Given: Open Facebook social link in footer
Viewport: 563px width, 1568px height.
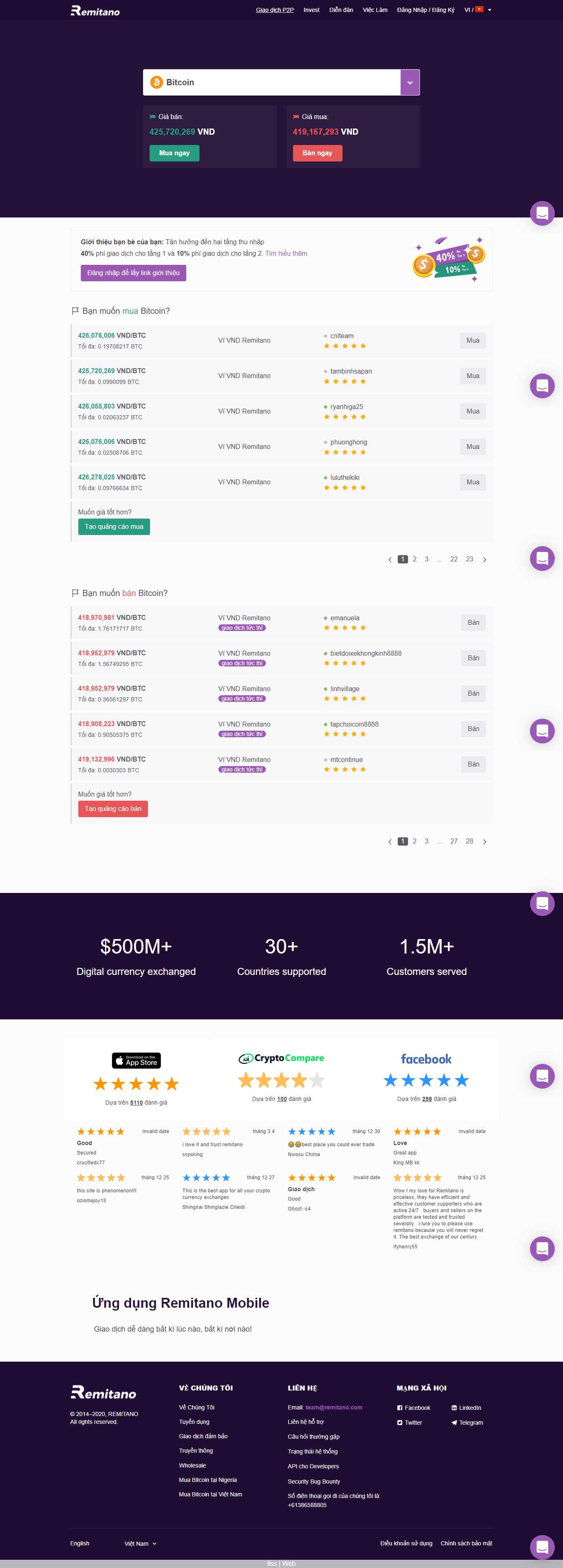Looking at the screenshot, I should (x=414, y=1407).
